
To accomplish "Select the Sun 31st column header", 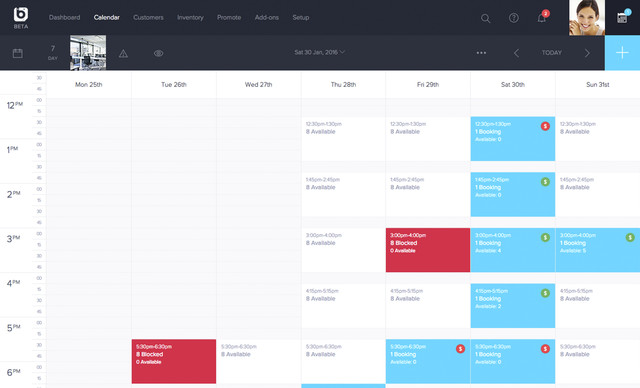I will pos(598,84).
